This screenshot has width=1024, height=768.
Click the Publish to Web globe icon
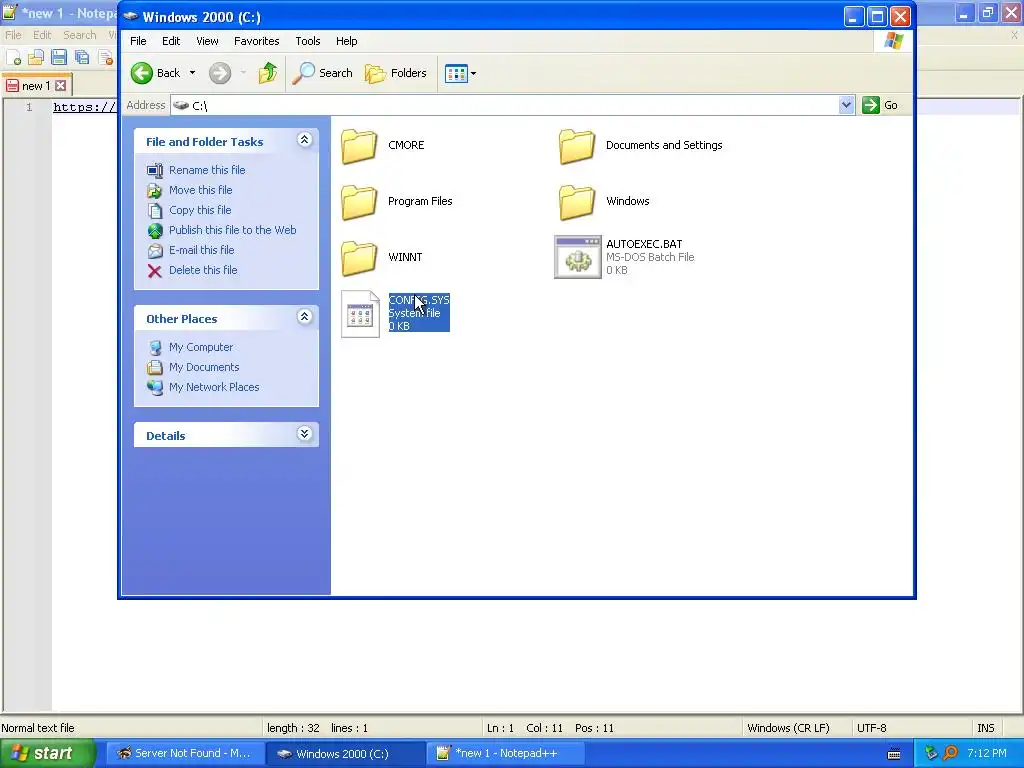pyautogui.click(x=155, y=231)
